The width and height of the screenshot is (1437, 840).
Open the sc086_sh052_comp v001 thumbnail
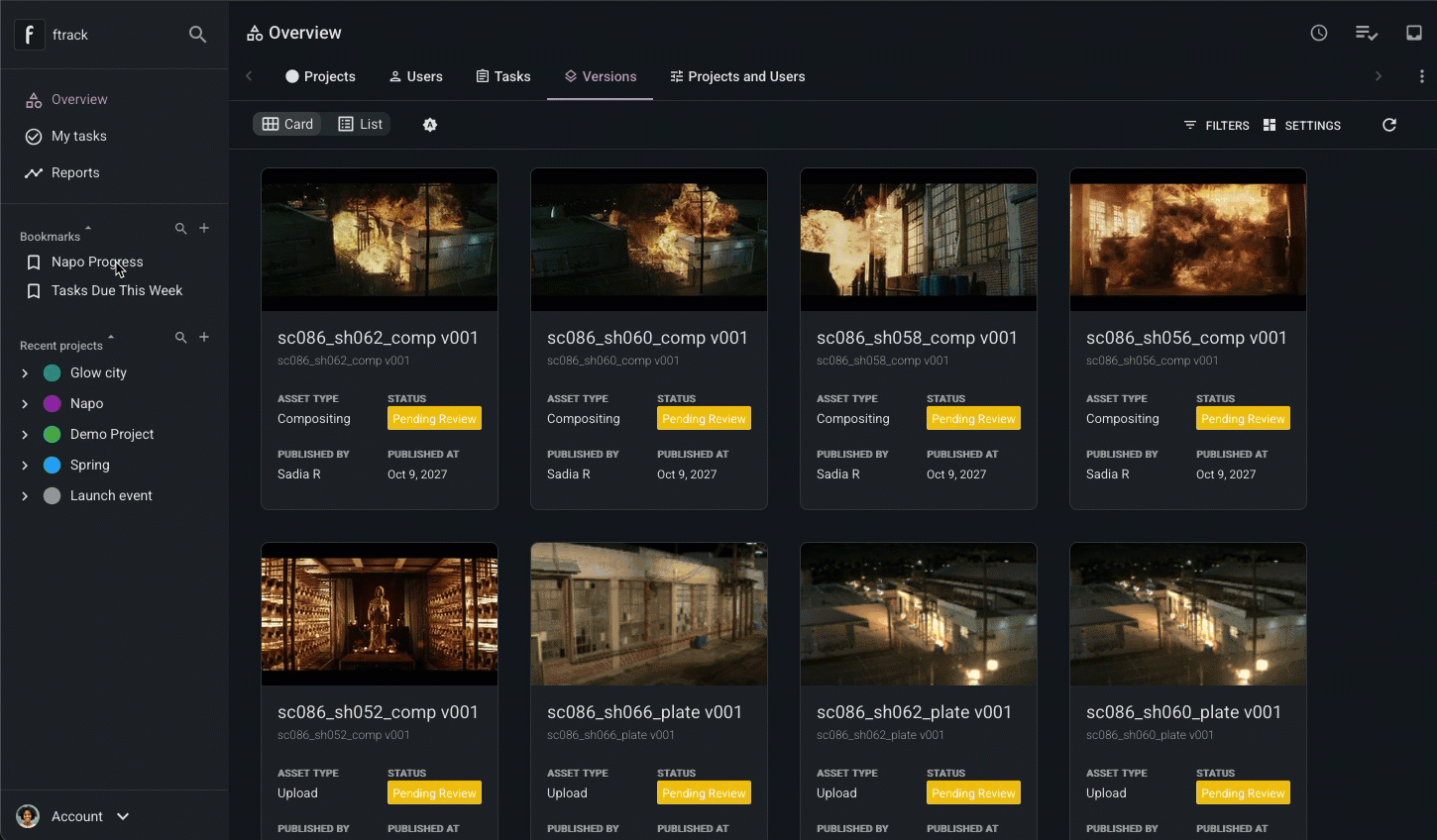(380, 614)
